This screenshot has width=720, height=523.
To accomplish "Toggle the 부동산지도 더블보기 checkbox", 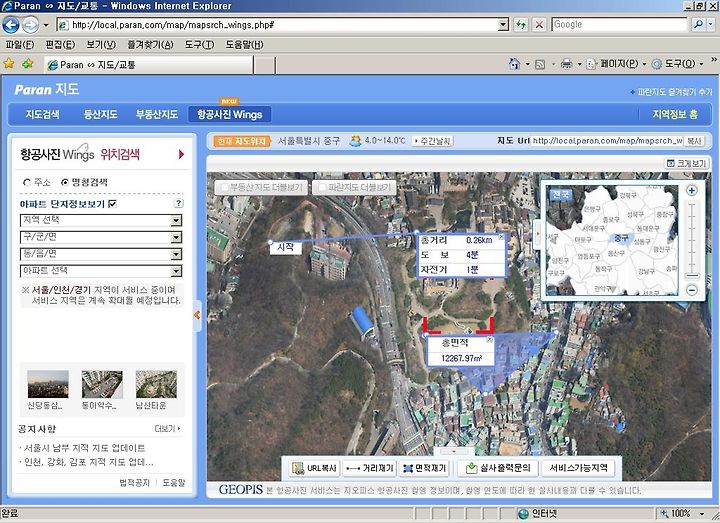I will click(x=225, y=187).
